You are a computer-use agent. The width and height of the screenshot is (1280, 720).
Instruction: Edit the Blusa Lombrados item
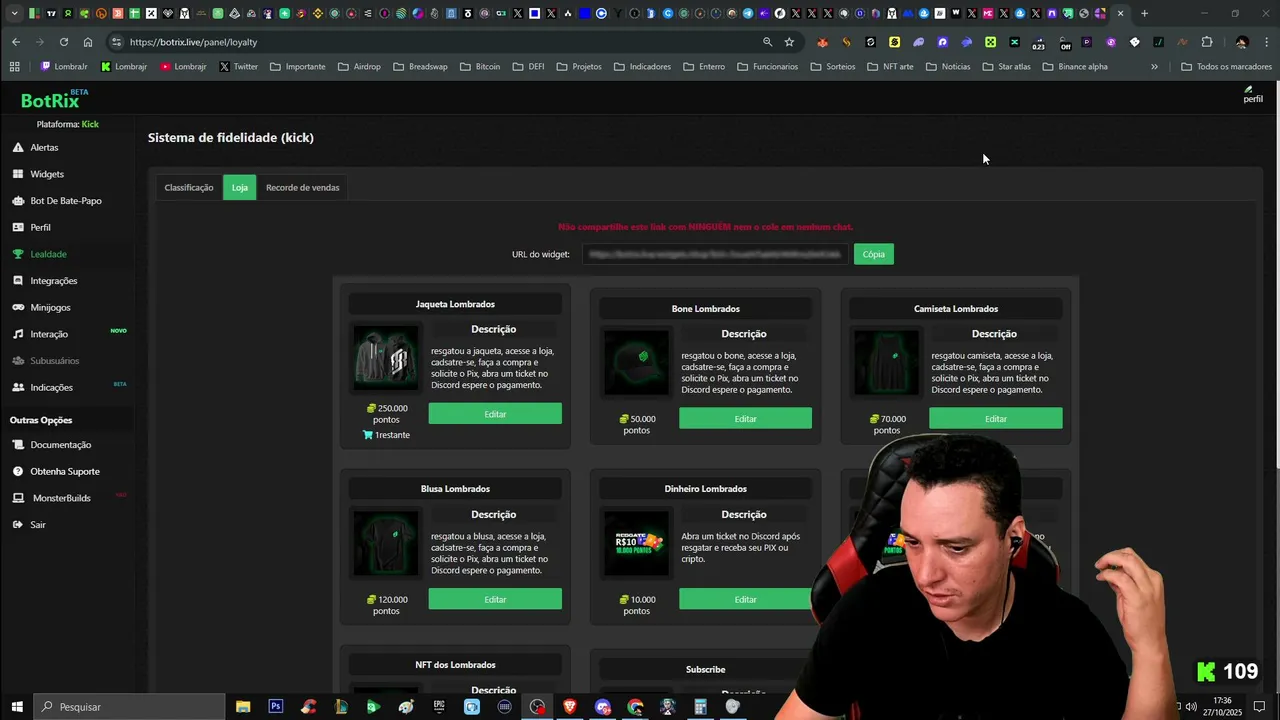[495, 599]
